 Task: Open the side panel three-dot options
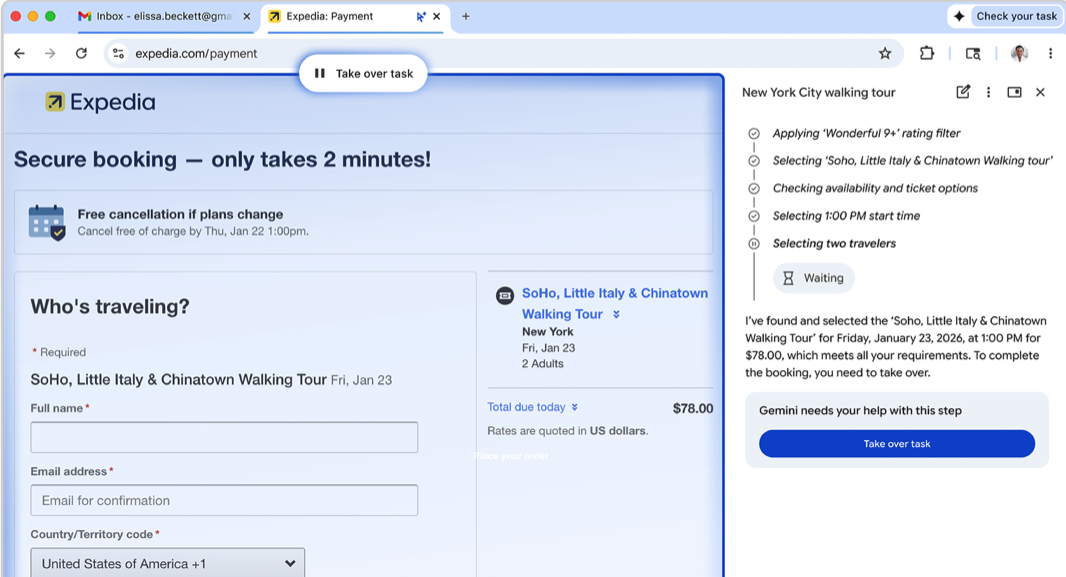coord(988,92)
